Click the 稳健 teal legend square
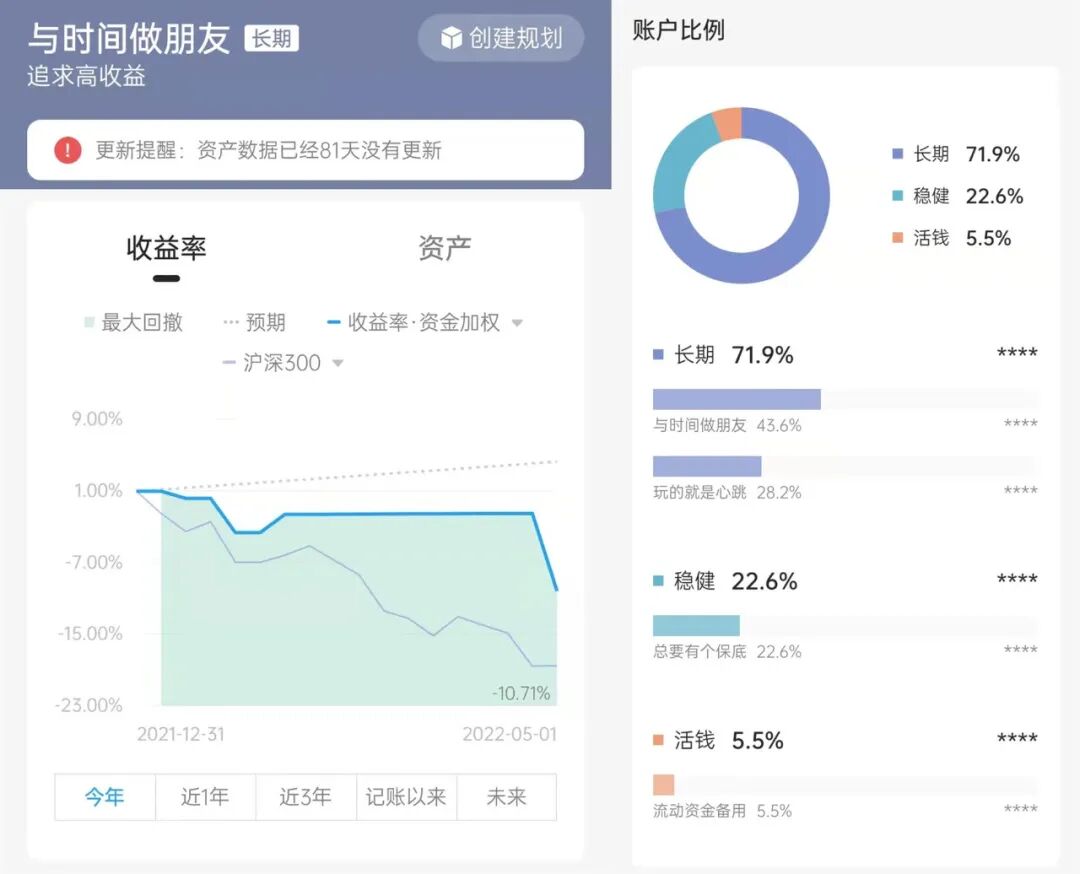 coord(897,196)
